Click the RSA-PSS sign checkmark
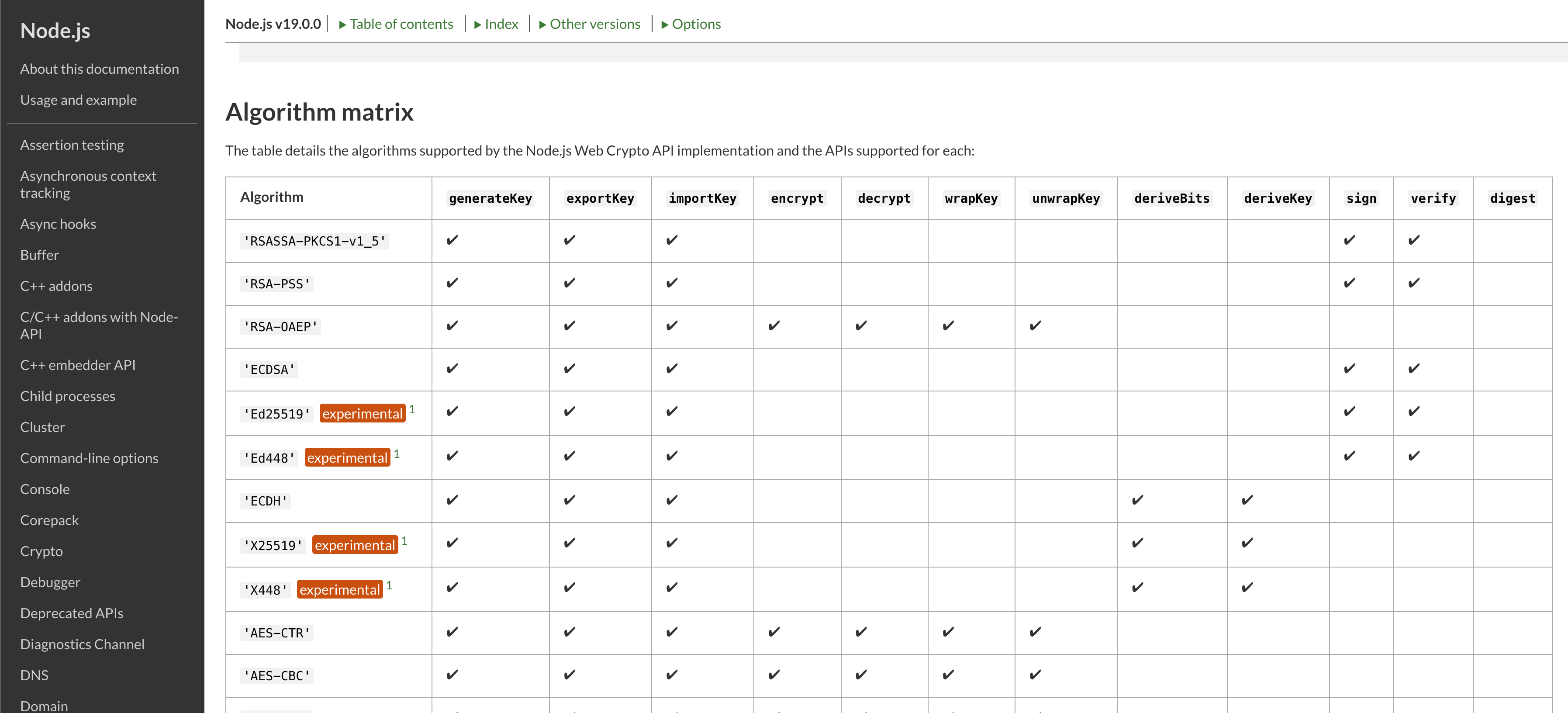 [x=1350, y=283]
